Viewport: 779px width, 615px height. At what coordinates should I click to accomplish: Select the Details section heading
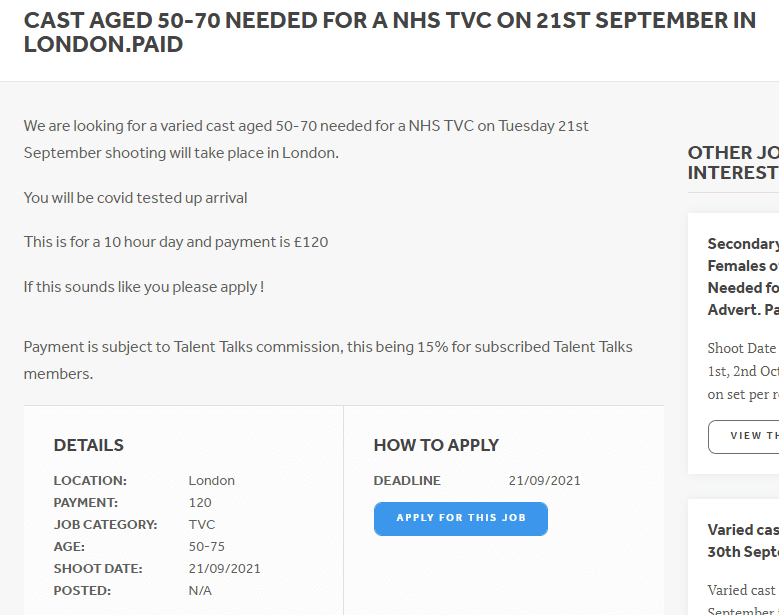coord(88,445)
